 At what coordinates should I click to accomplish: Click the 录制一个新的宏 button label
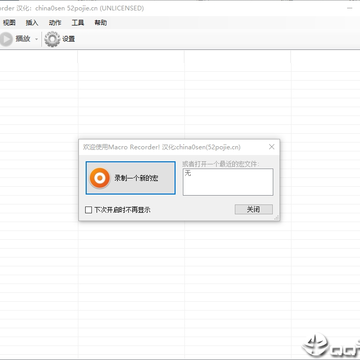click(x=136, y=178)
